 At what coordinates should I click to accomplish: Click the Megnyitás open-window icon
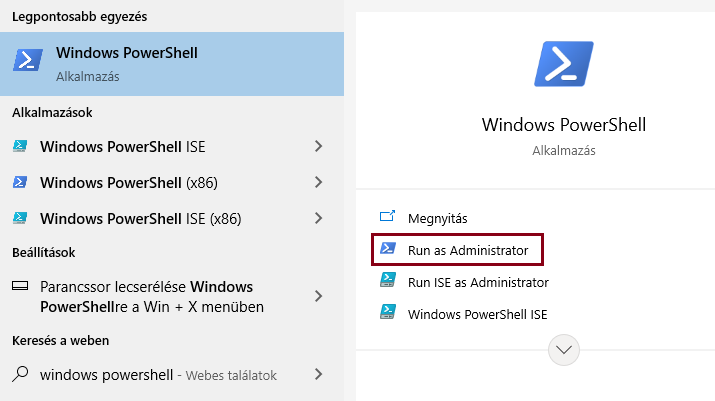pos(387,216)
